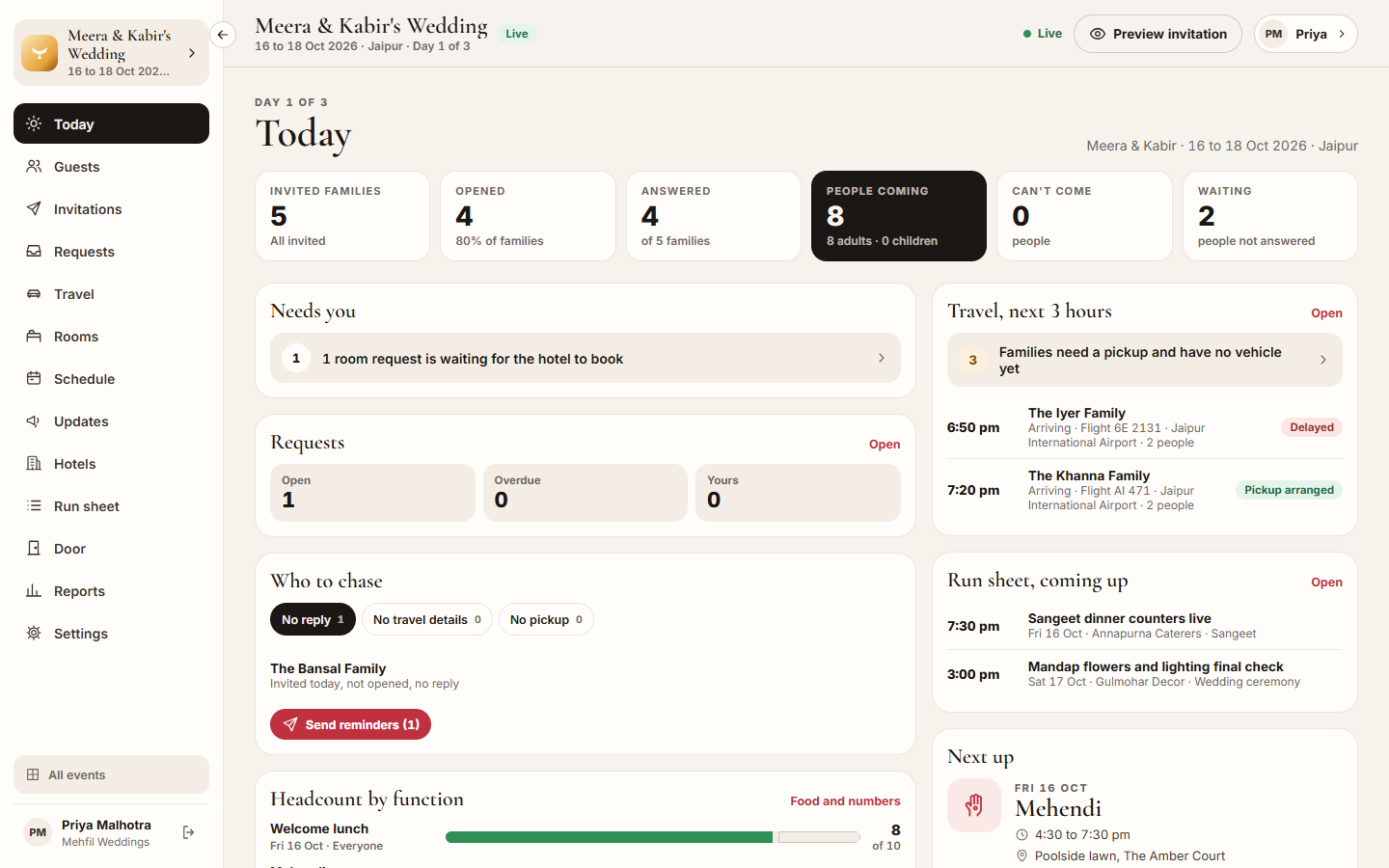Click the Waiting stat card
Image resolution: width=1389 pixels, height=868 pixels.
click(x=1270, y=216)
